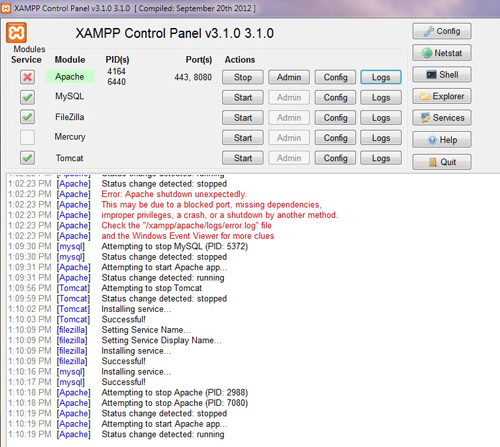
Task: Click the XAMPP title bar icon
Action: (x=6, y=8)
